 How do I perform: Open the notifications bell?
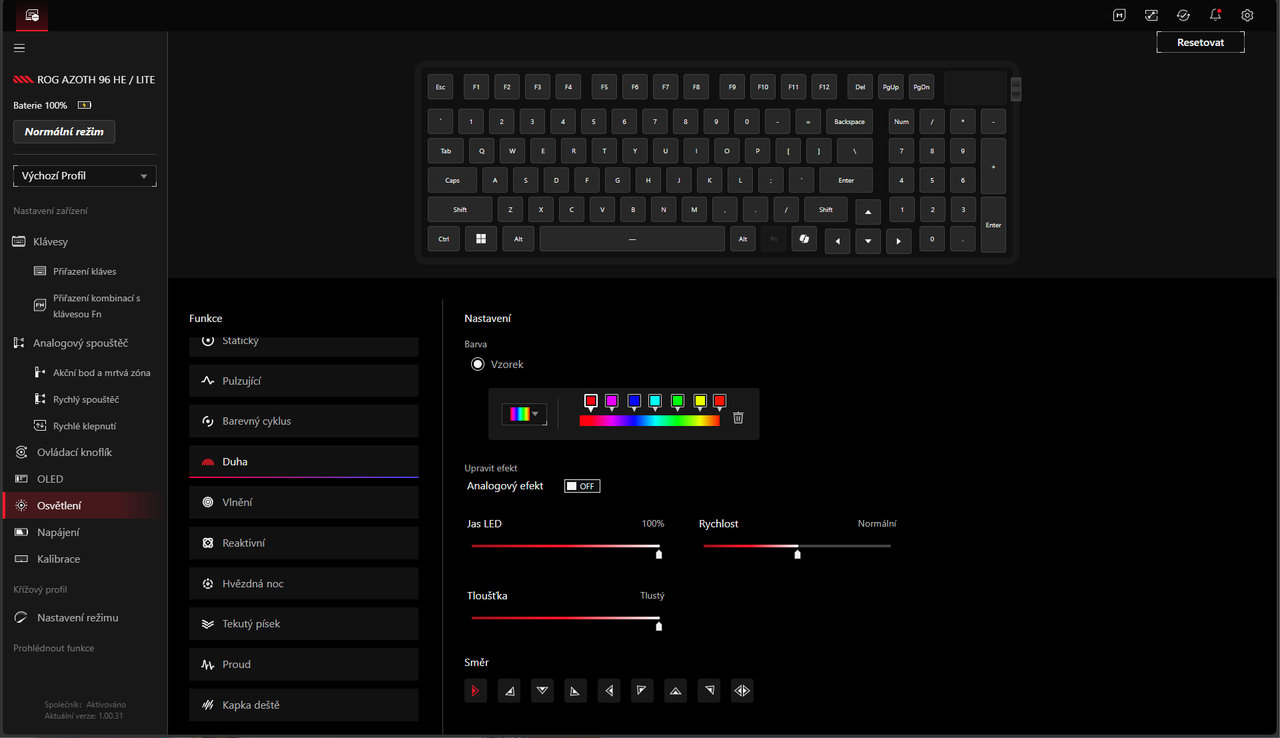(1215, 15)
